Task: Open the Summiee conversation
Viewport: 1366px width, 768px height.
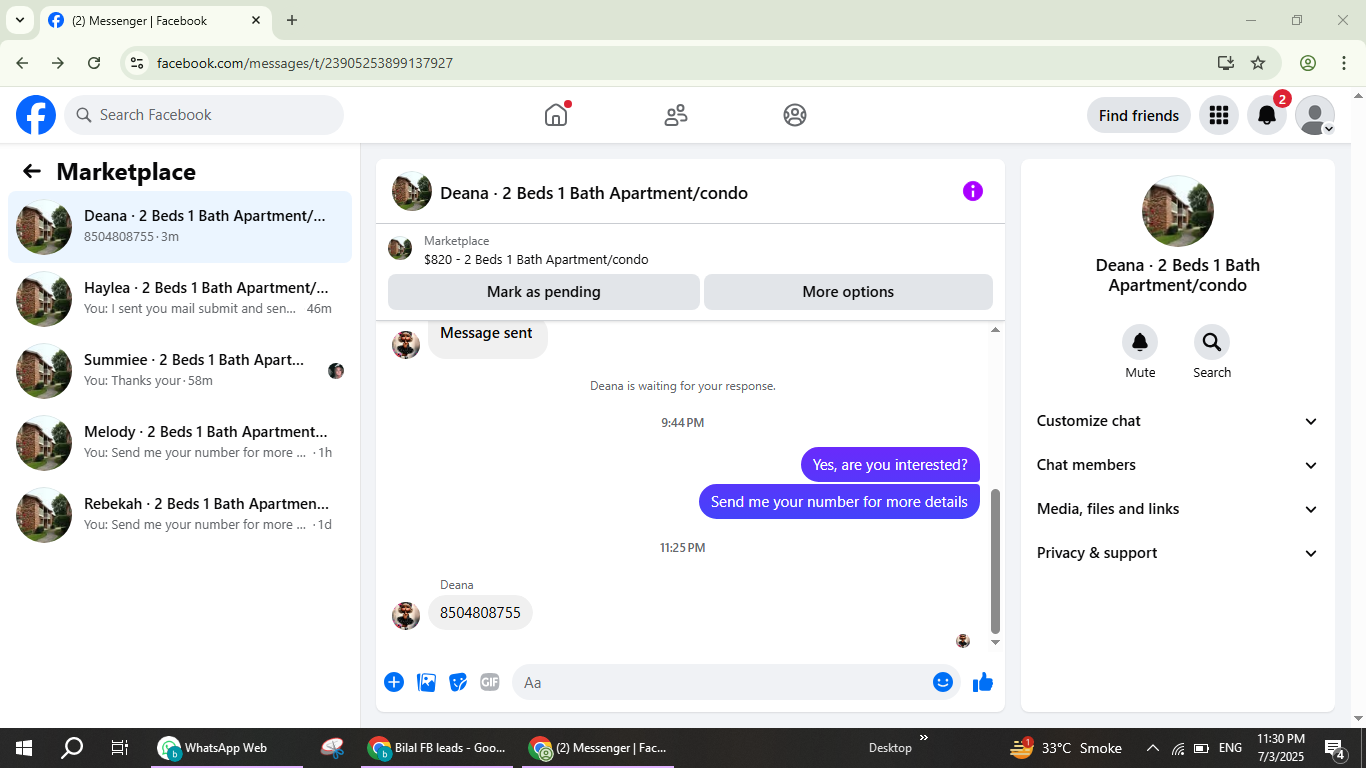Action: click(x=180, y=371)
